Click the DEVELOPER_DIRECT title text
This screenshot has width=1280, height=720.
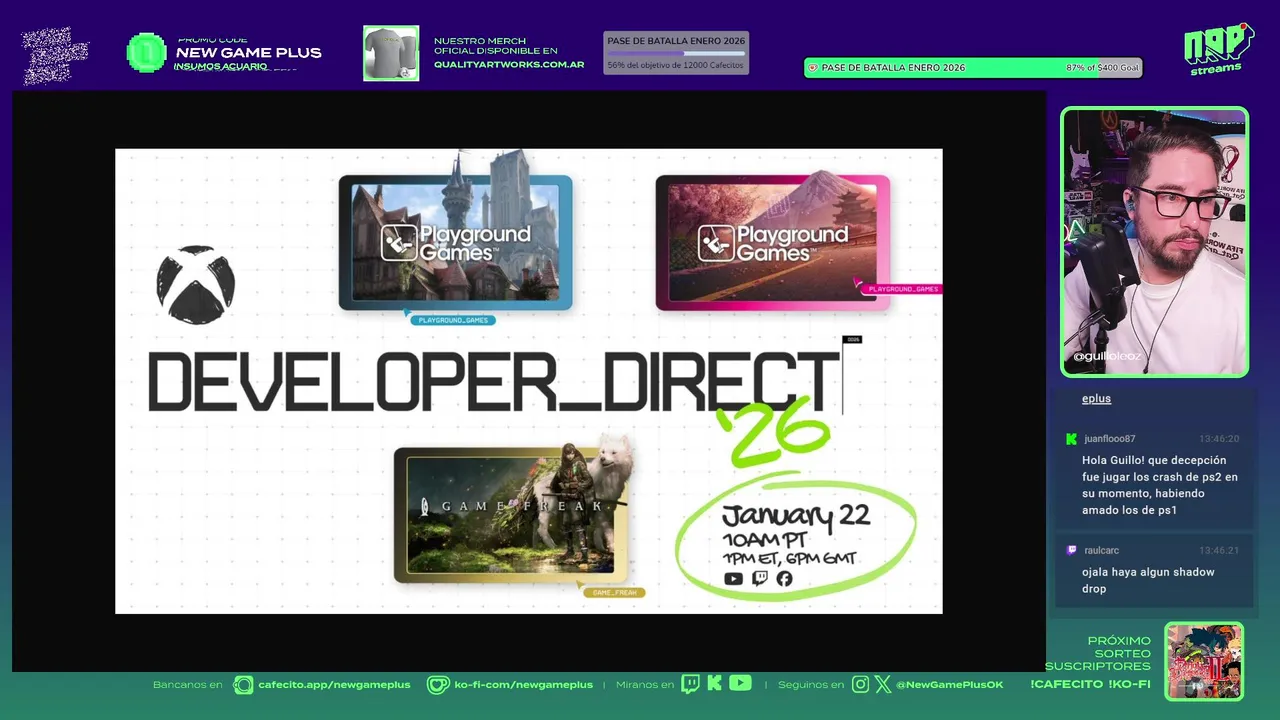(x=493, y=382)
